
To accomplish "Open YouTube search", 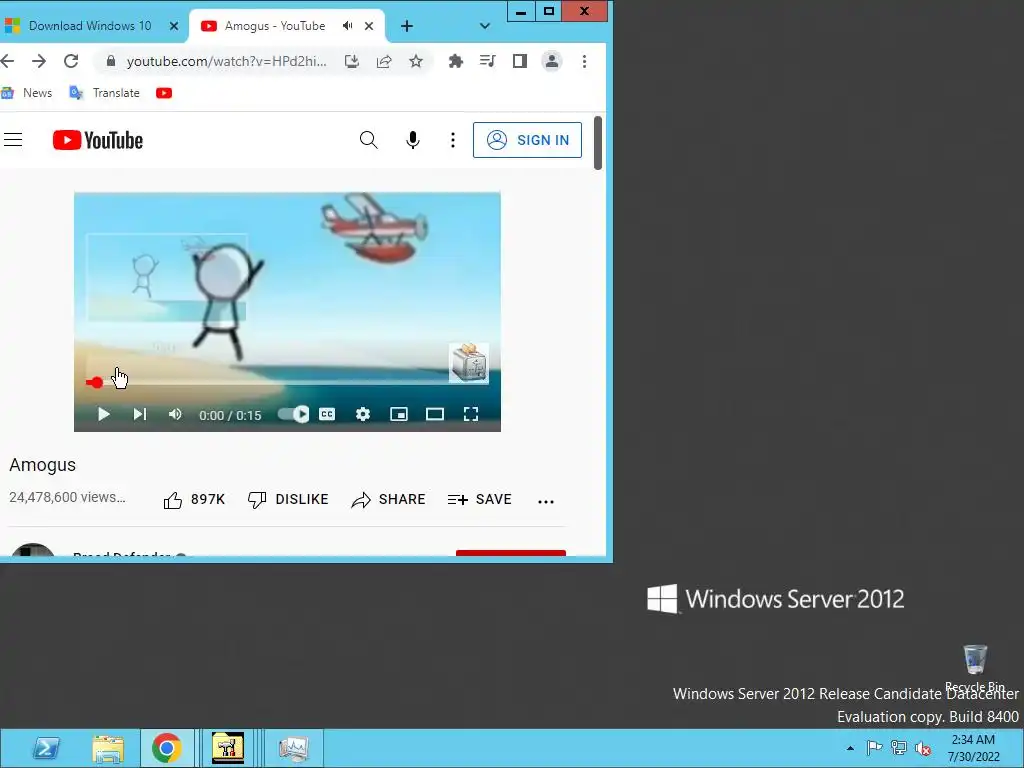I will click(x=369, y=140).
